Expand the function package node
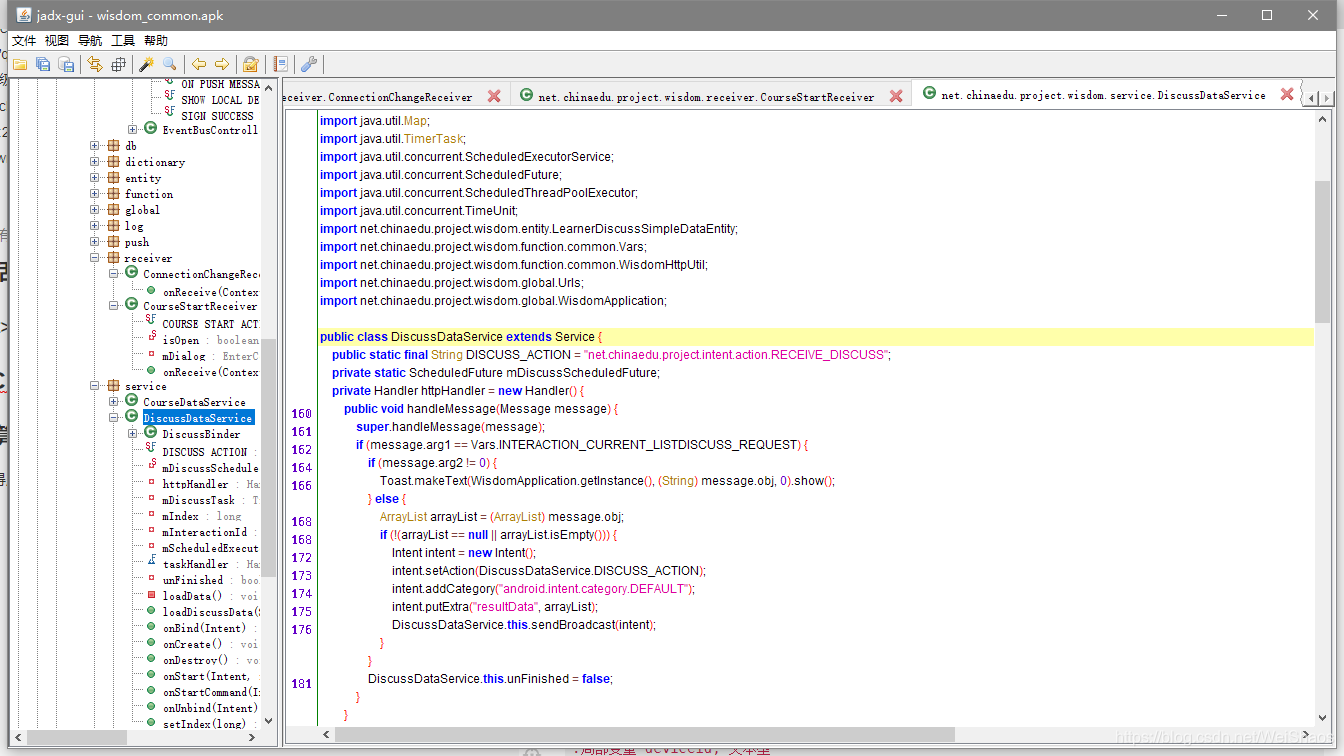This screenshot has width=1344, height=756. 95,194
